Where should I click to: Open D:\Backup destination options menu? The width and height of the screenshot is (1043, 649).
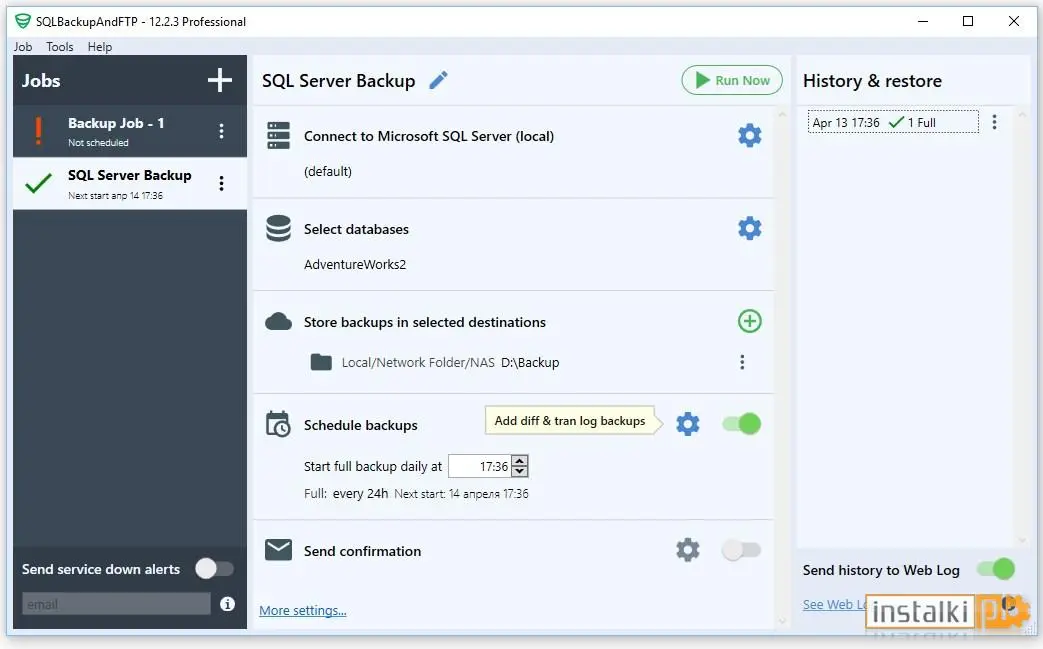(742, 362)
